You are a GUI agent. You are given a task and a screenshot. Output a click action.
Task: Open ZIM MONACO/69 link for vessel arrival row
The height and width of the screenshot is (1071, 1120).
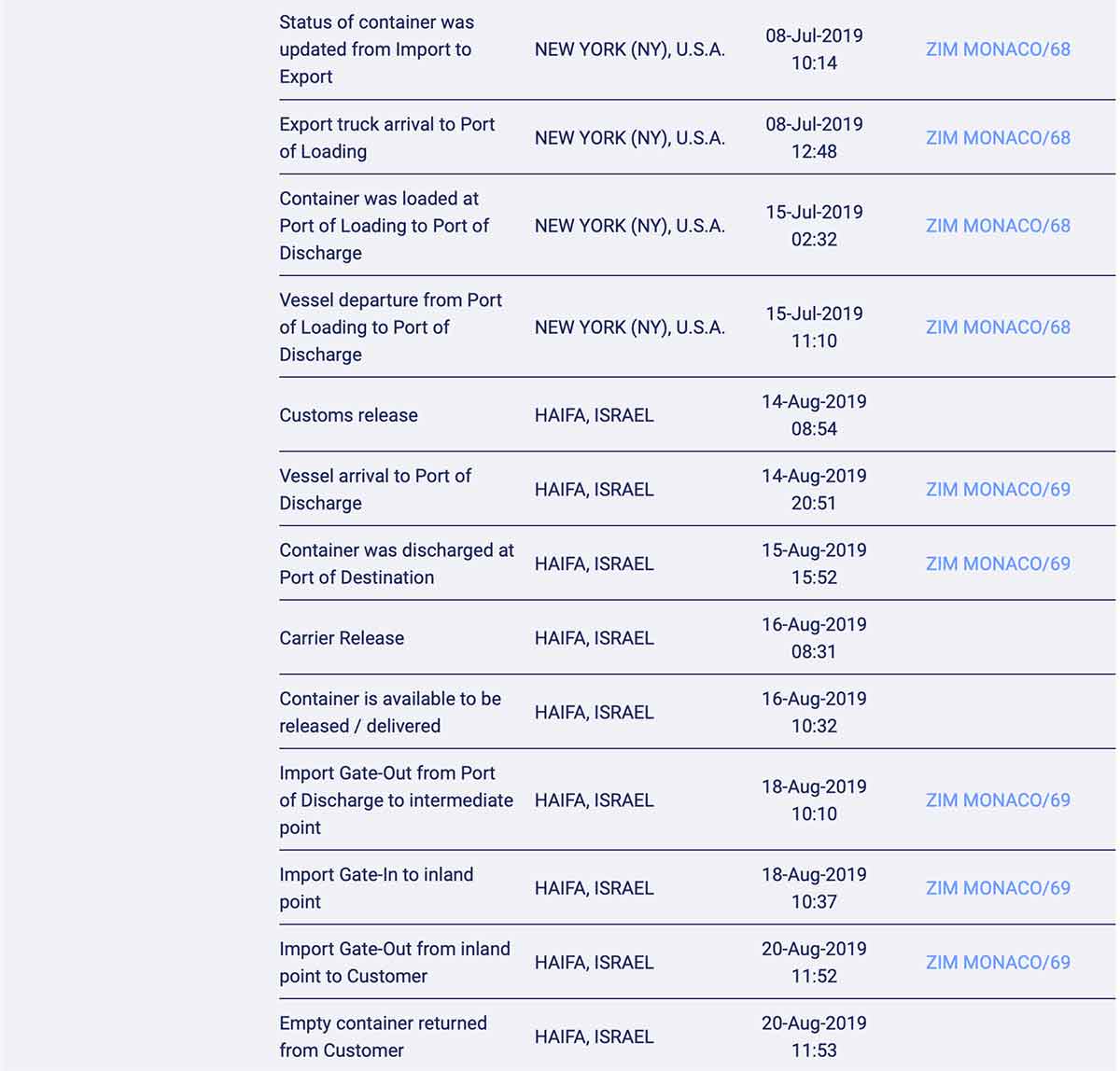tap(997, 490)
